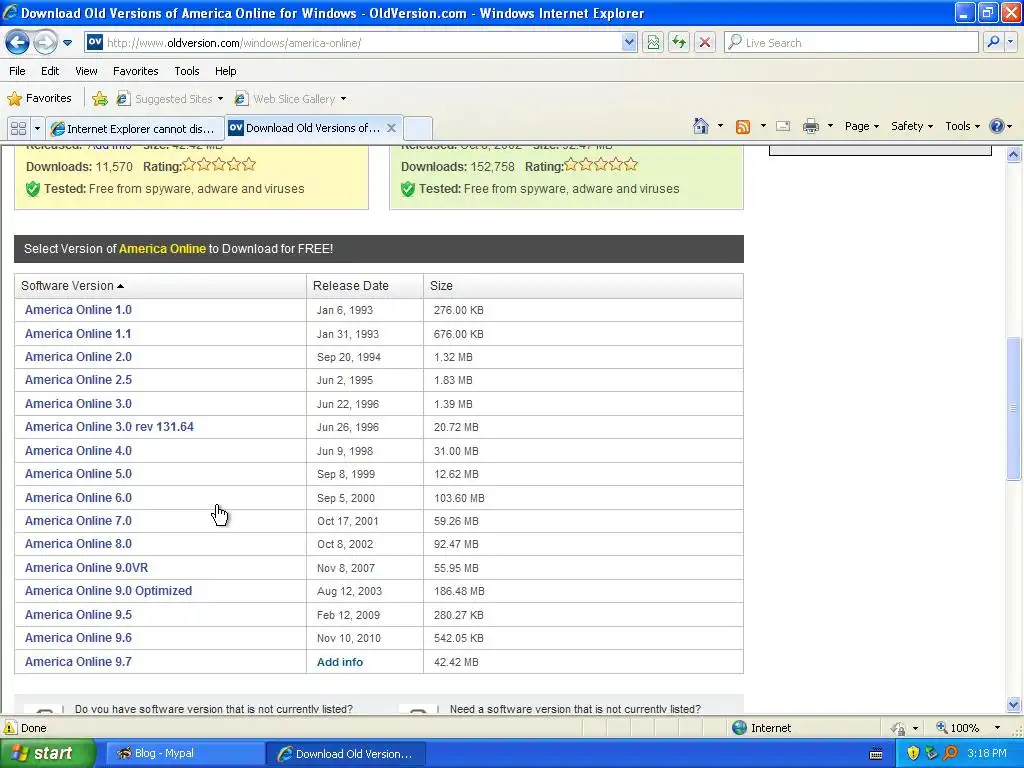Open America Online 9.0VR link
This screenshot has width=1024, height=768.
coord(86,568)
